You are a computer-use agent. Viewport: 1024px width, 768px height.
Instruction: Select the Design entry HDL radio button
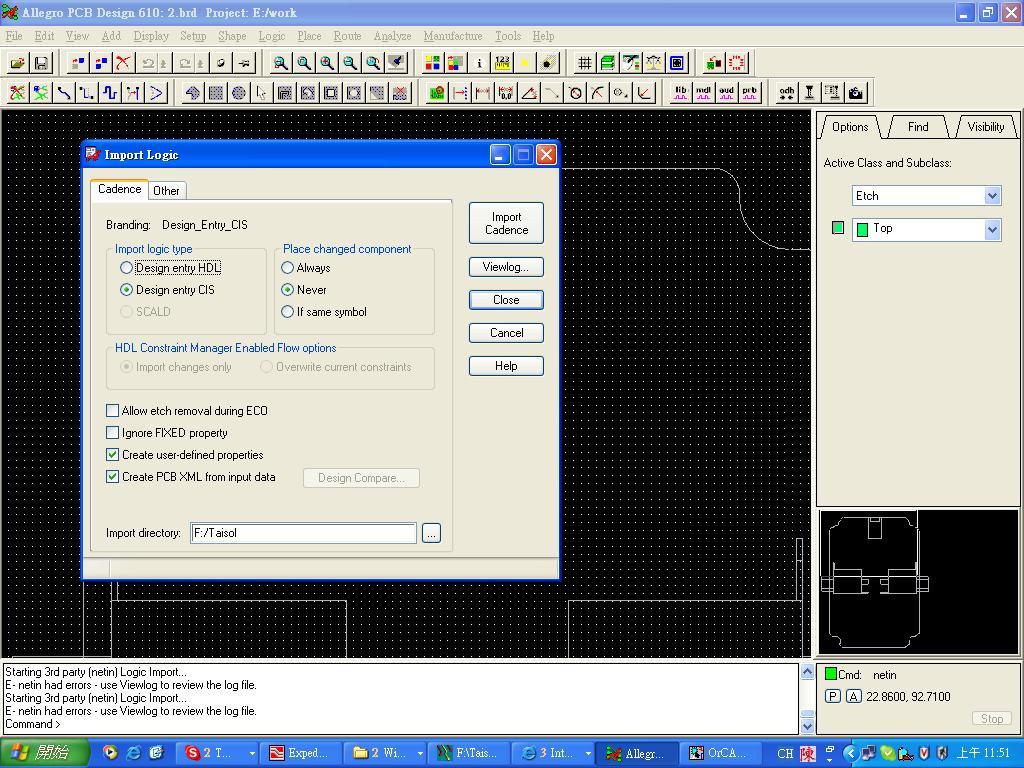(127, 268)
